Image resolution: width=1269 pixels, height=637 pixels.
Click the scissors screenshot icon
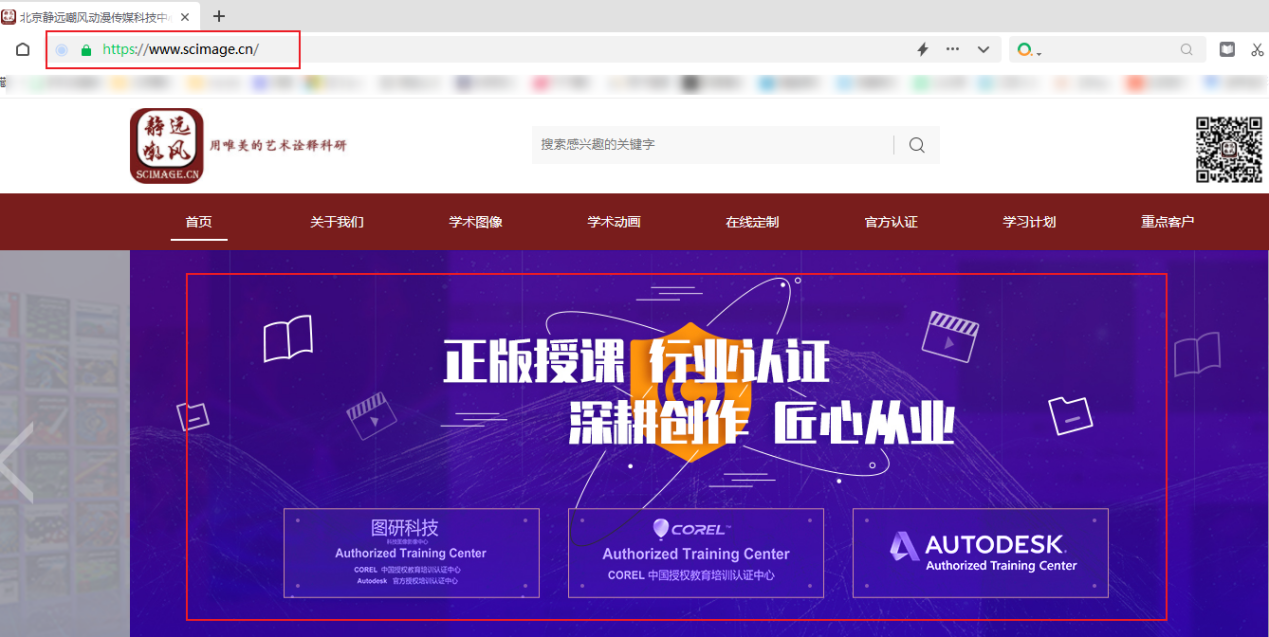1257,49
